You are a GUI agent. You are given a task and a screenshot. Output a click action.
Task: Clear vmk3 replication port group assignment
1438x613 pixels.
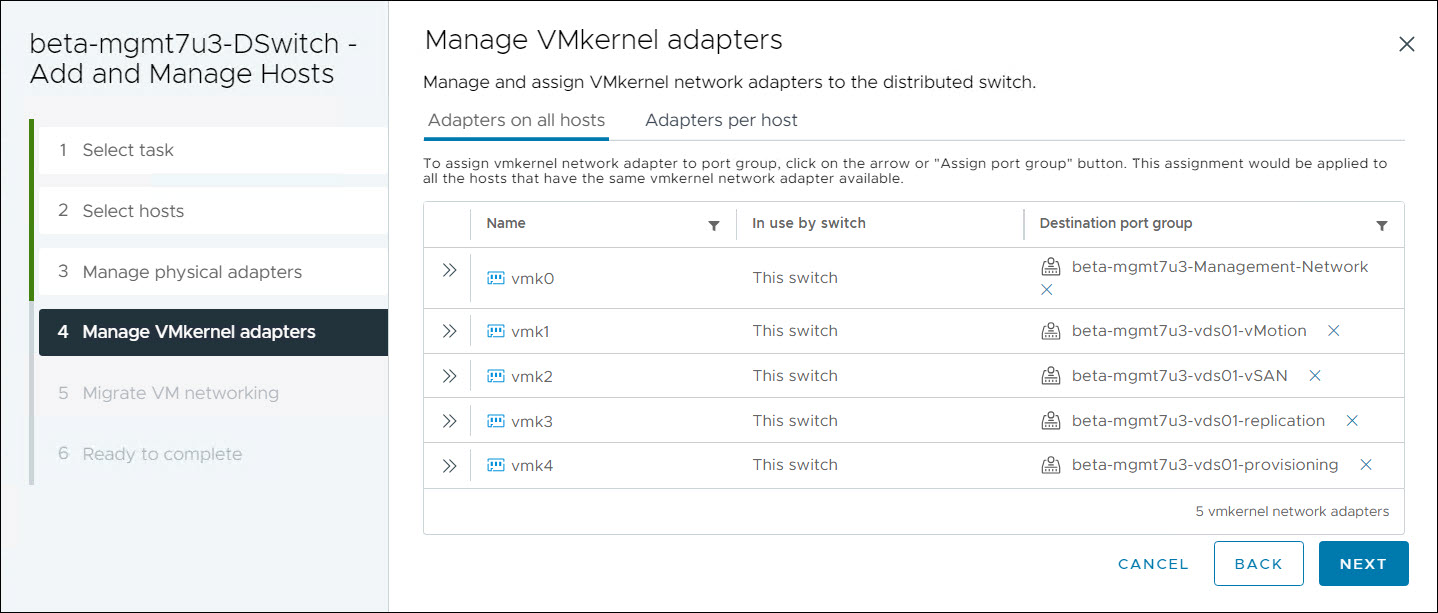tap(1352, 421)
